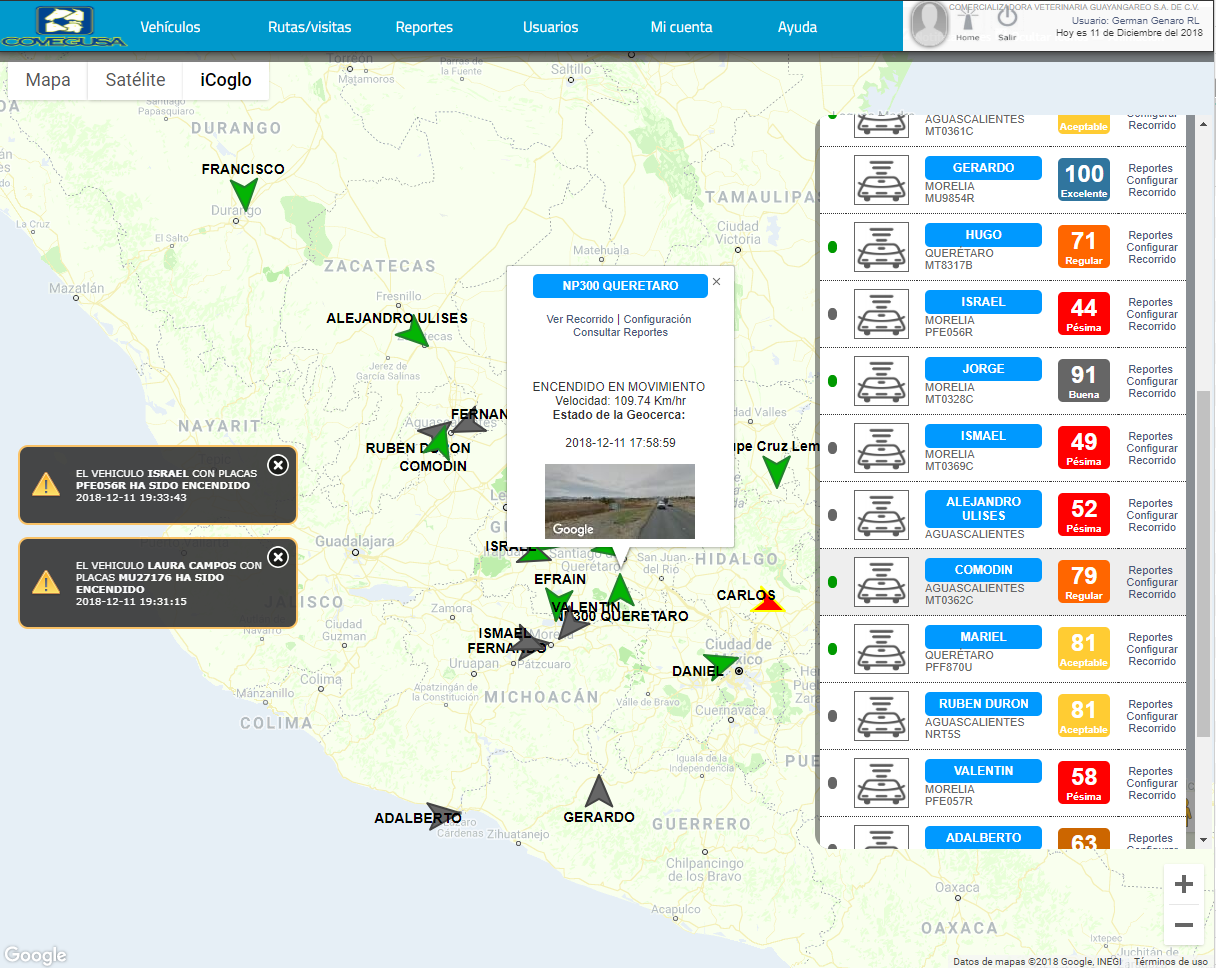This screenshot has width=1216, height=968.
Task: Open the Vehículos menu
Action: (x=170, y=27)
